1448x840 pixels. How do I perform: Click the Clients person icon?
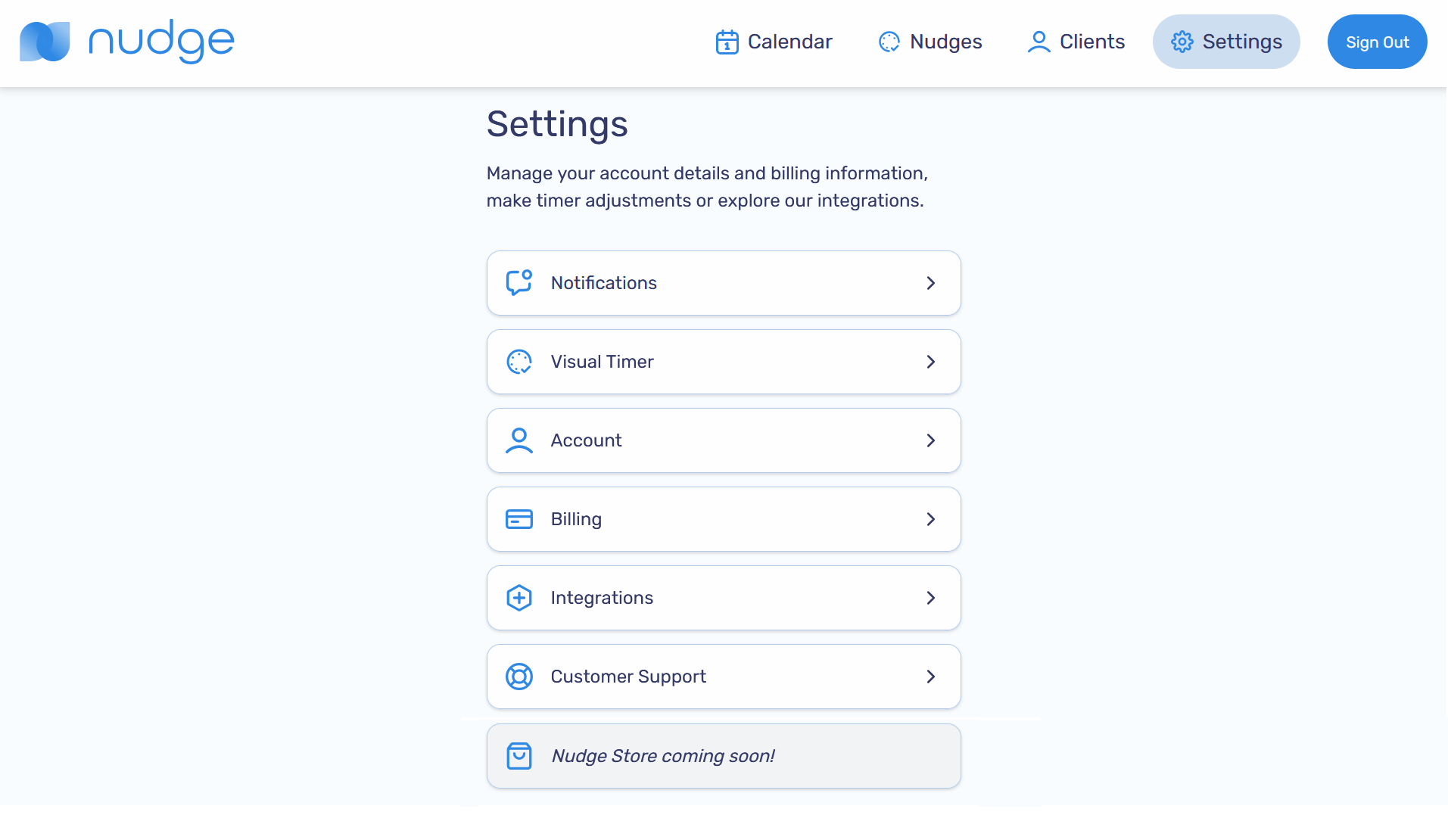(x=1039, y=42)
